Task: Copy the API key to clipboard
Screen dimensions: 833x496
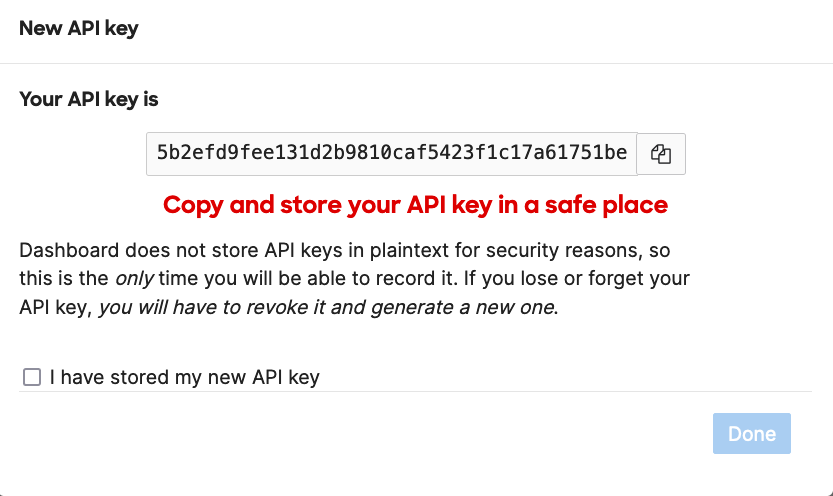Action: (661, 154)
